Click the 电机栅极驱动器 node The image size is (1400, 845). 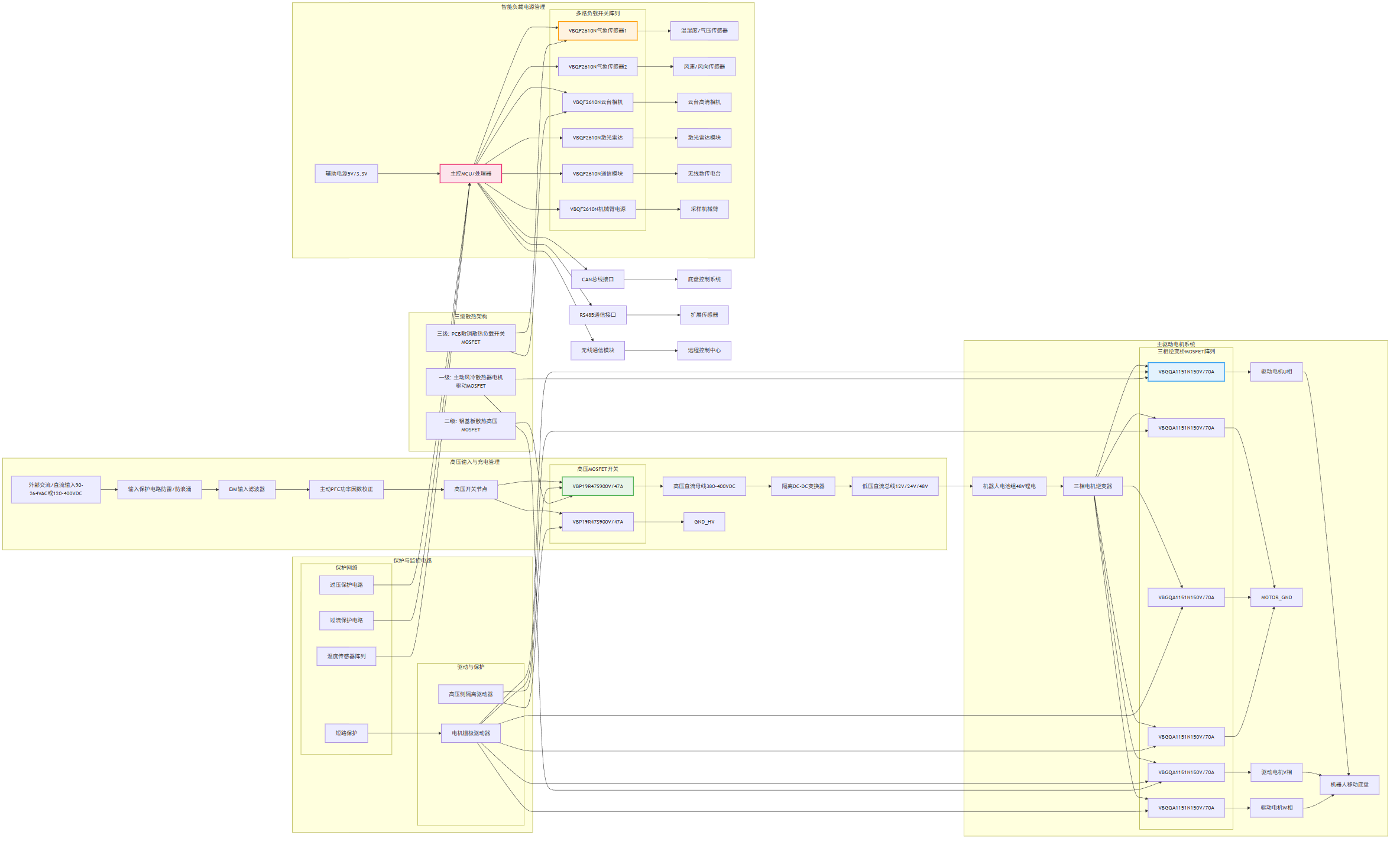(x=471, y=733)
